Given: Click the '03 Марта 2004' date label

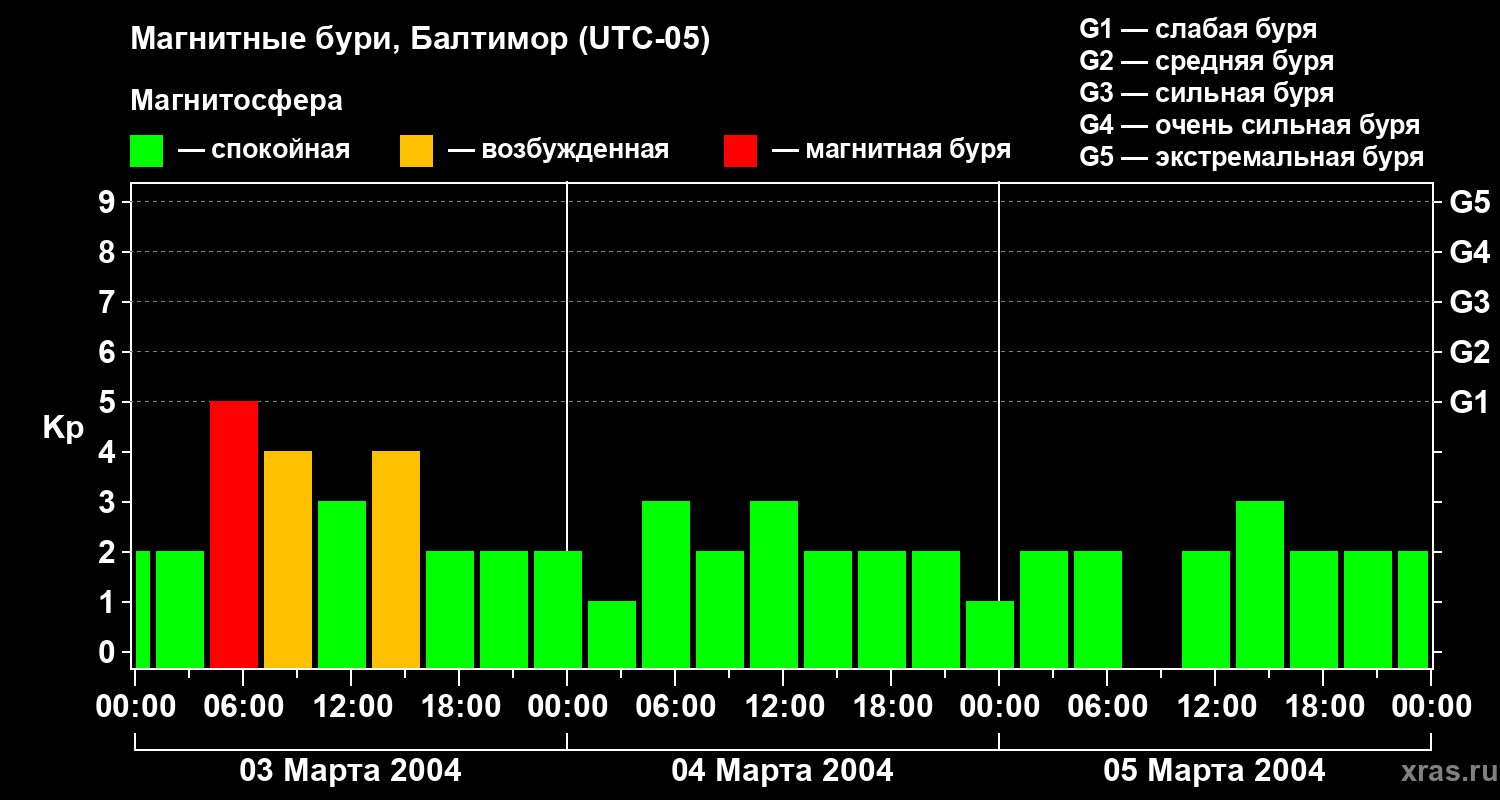Looking at the screenshot, I should pyautogui.click(x=350, y=771).
